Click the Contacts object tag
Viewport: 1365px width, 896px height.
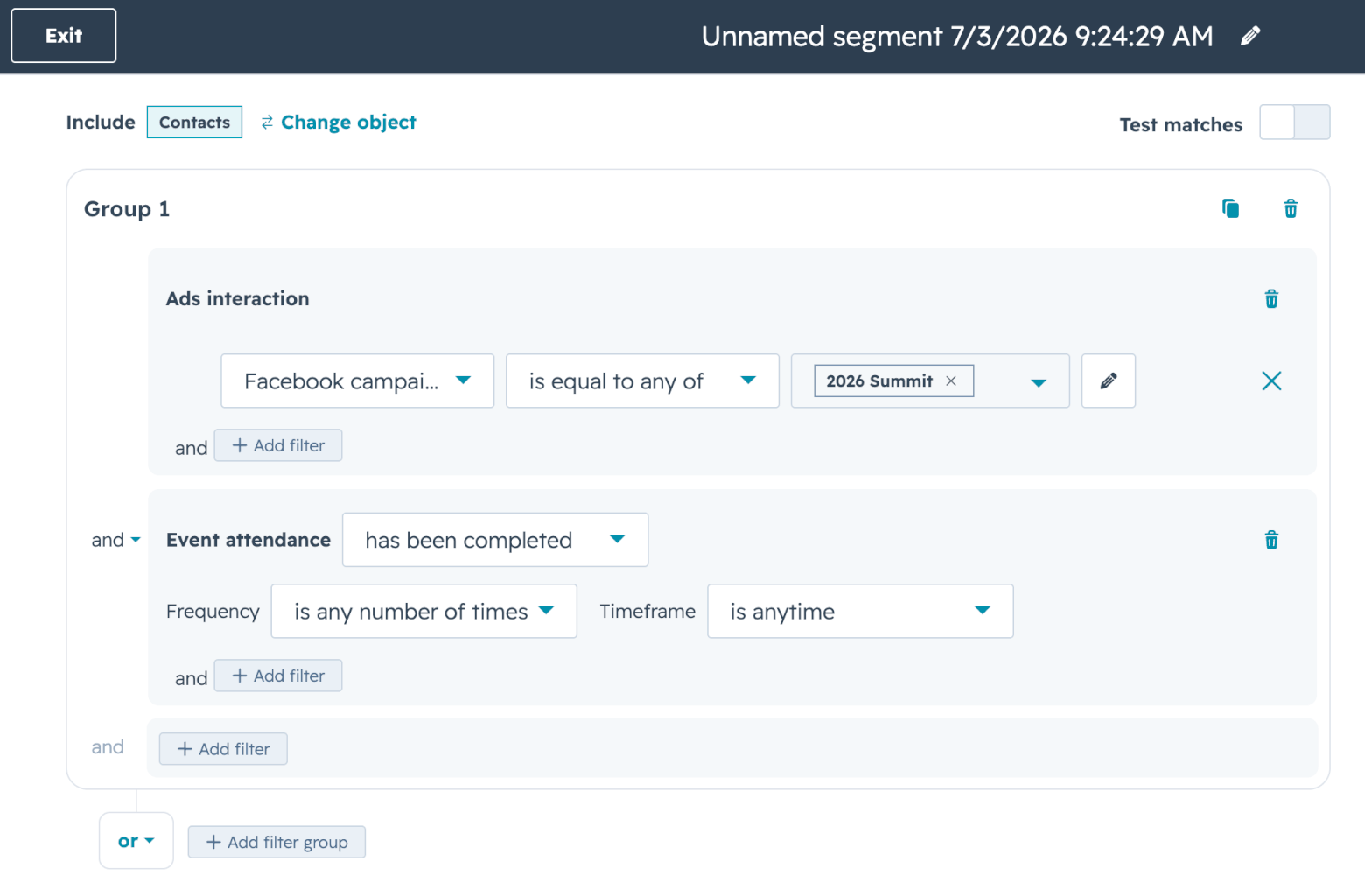tap(194, 122)
